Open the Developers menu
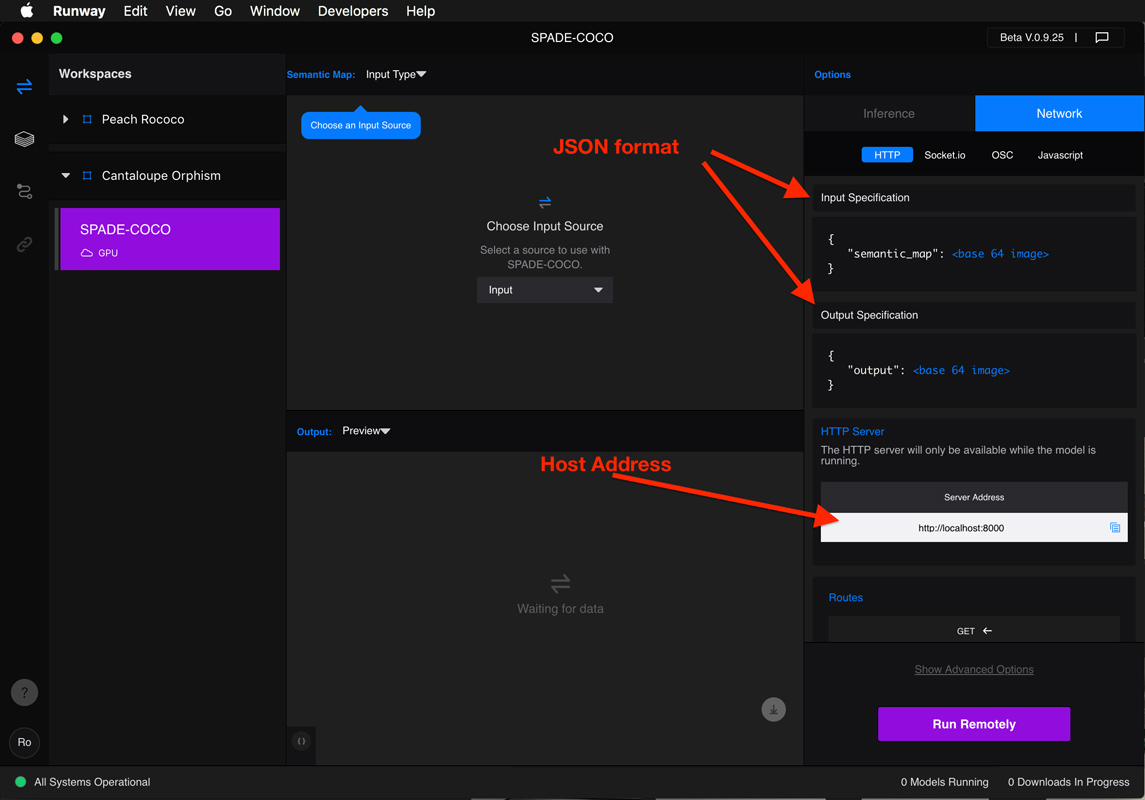The width and height of the screenshot is (1145, 800). click(353, 11)
